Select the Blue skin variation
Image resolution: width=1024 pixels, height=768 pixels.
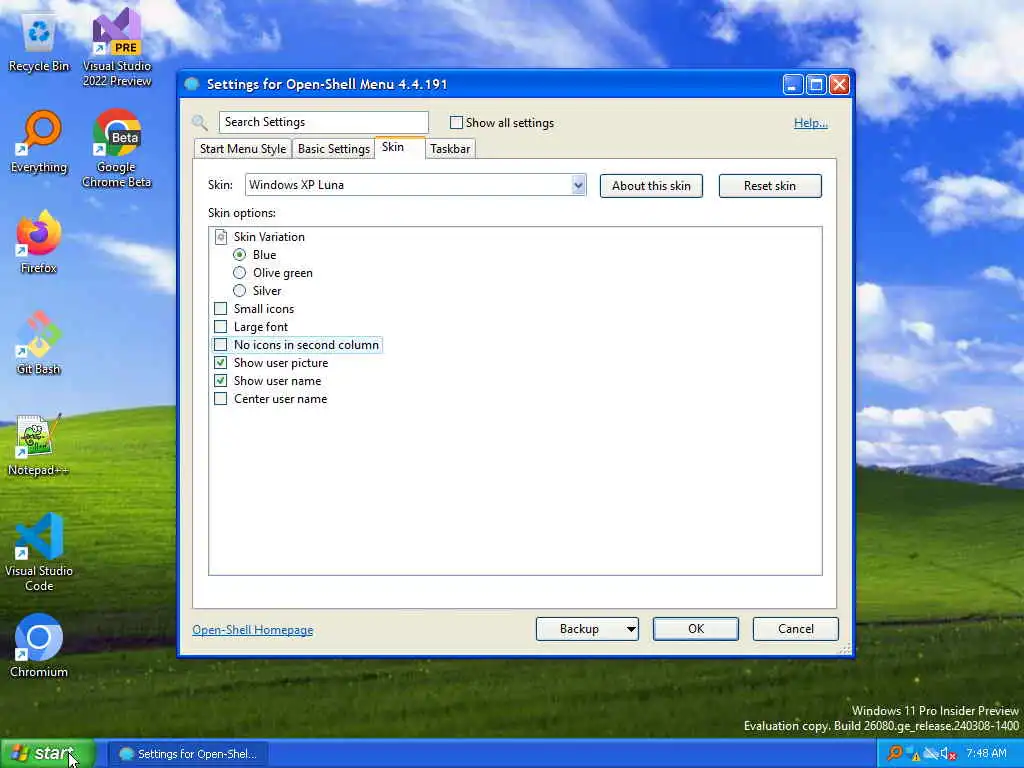click(240, 255)
